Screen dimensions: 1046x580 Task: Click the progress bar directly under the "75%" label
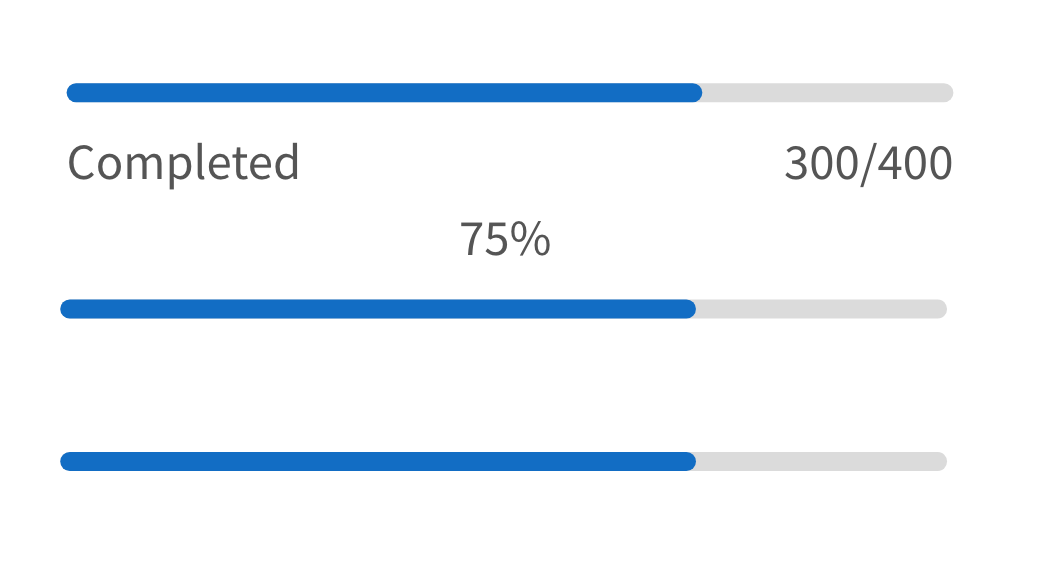504,309
